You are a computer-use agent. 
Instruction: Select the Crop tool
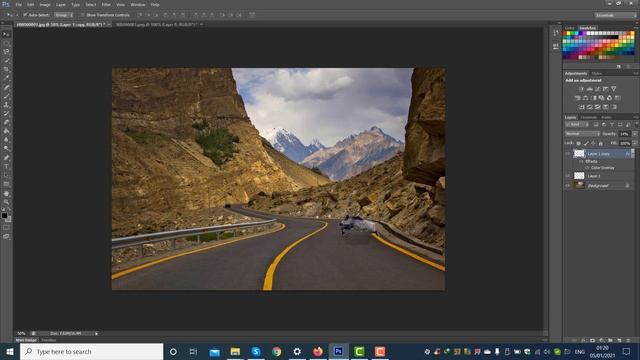click(6, 69)
